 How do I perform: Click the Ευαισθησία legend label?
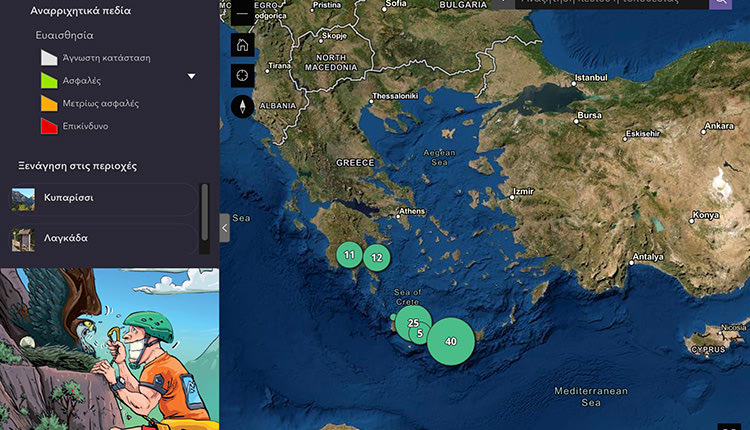tap(65, 35)
